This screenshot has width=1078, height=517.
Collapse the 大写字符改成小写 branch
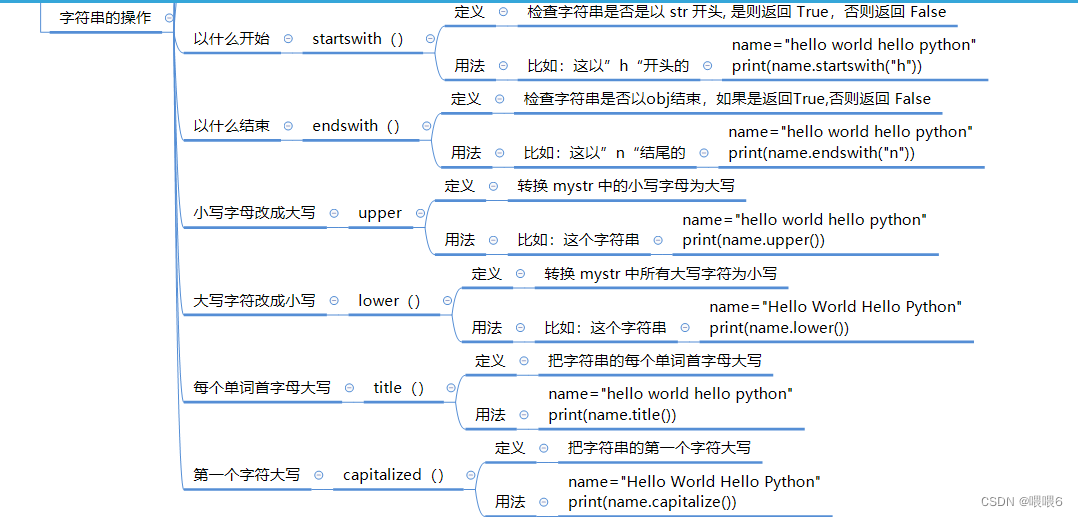click(333, 301)
